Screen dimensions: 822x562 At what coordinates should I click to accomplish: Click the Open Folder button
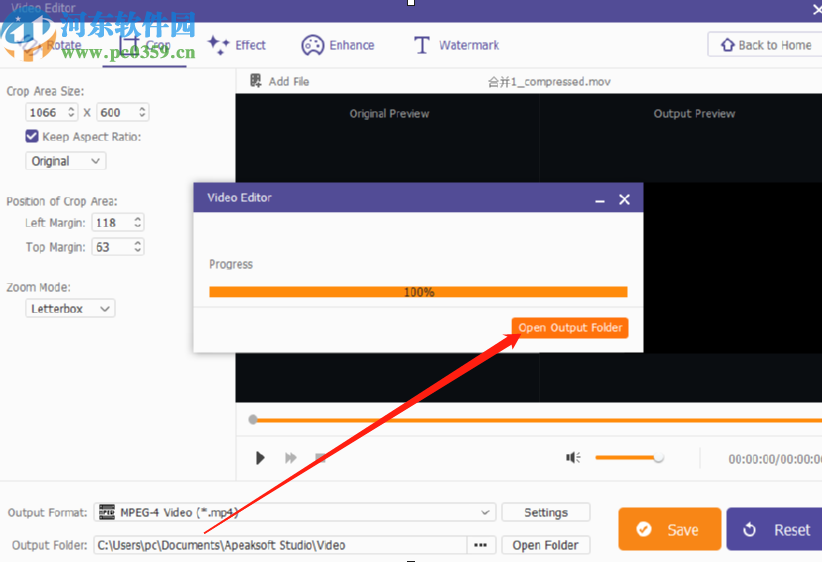[546, 545]
